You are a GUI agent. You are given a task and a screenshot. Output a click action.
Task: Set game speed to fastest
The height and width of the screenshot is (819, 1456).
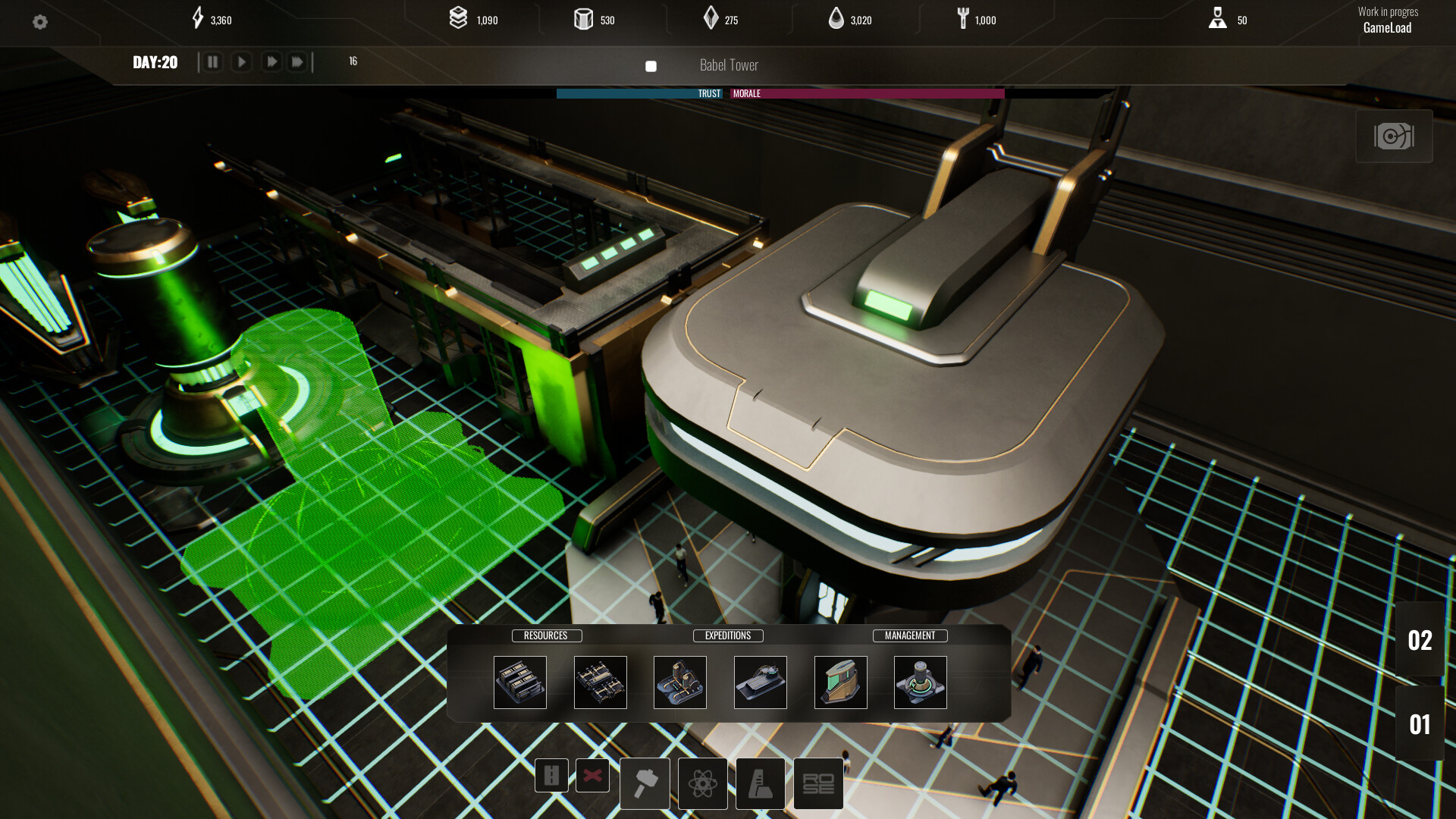point(297,62)
